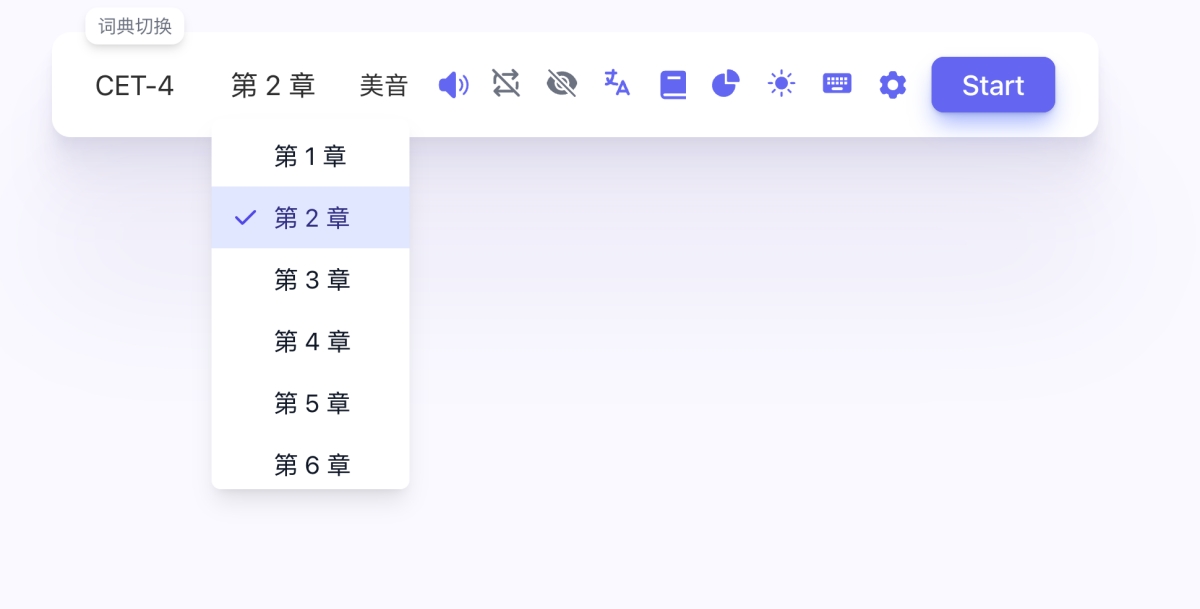Choose 第 6 章 at list bottom
Image resolution: width=1200 pixels, height=609 pixels.
pyautogui.click(x=311, y=465)
